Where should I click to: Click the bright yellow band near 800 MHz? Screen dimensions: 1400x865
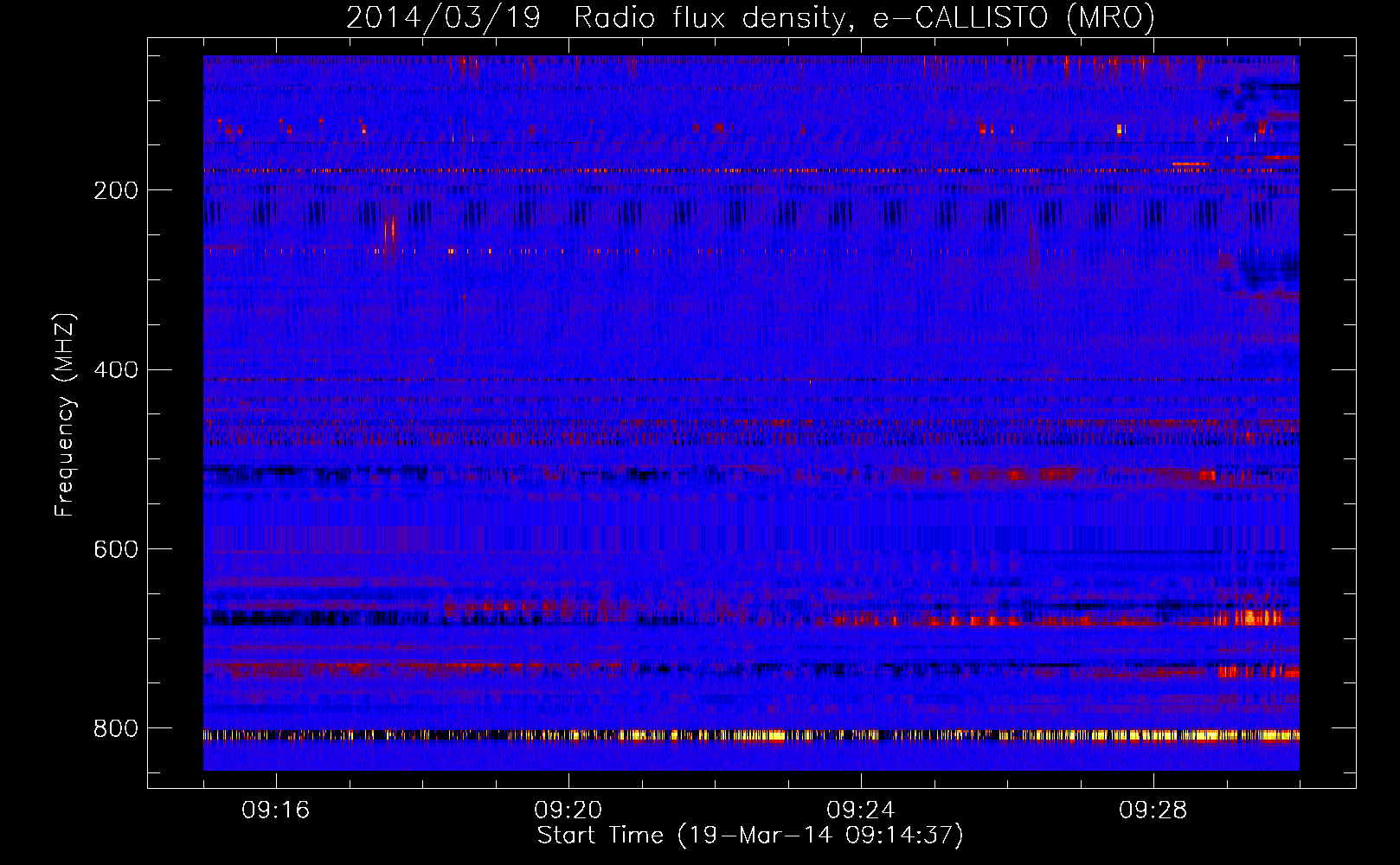coord(751,736)
